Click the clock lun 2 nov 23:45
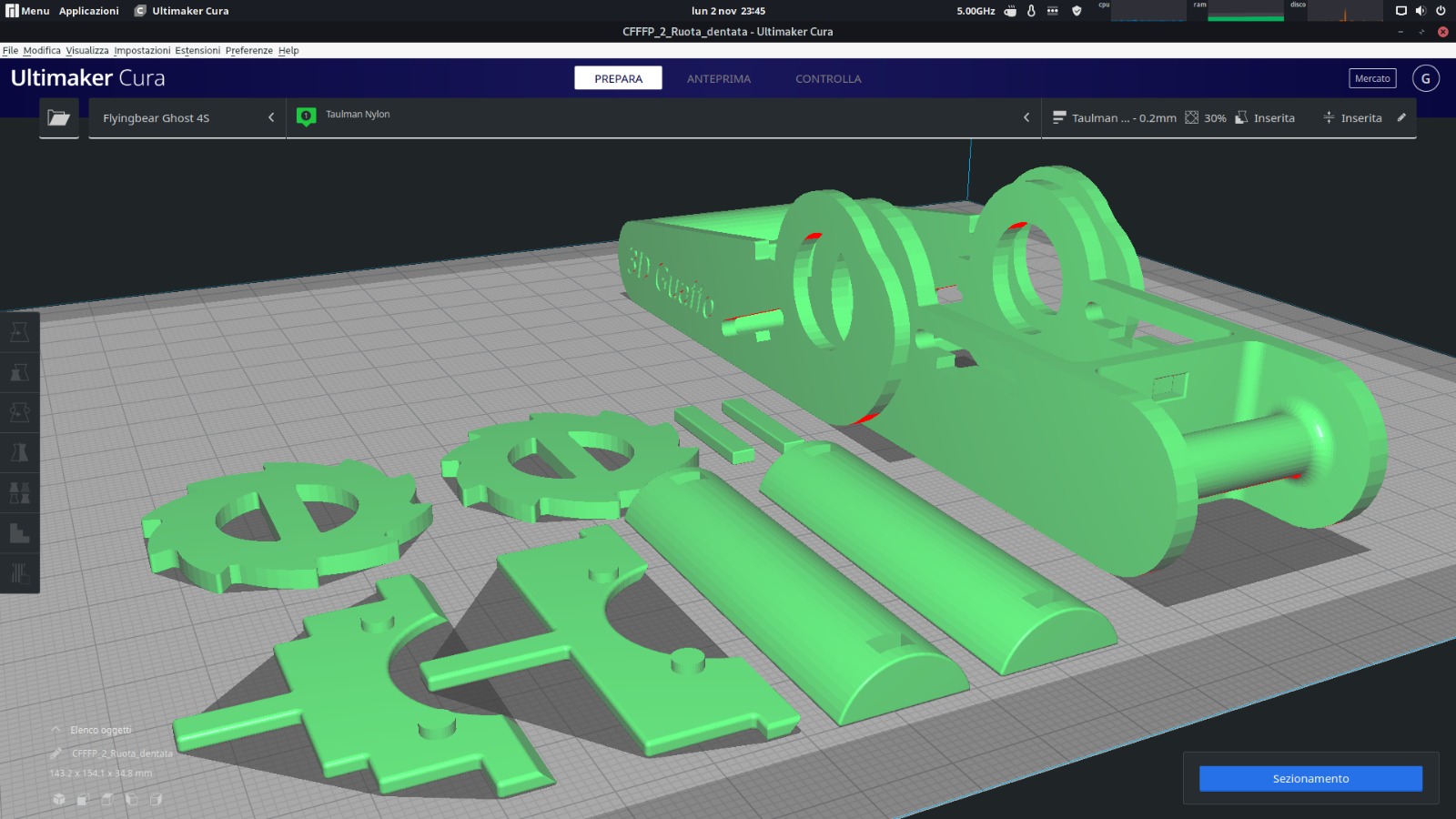 pos(728,11)
